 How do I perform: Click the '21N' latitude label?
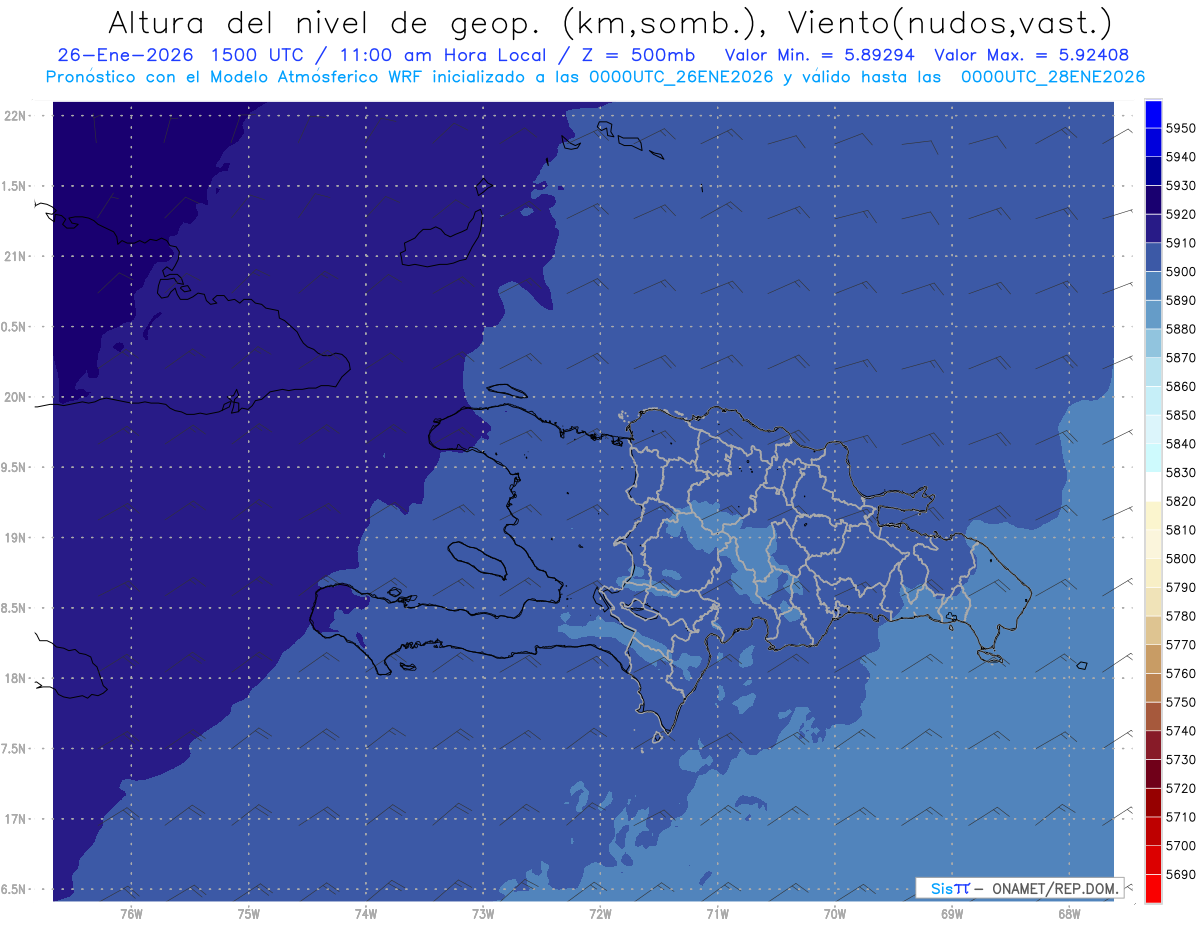pyautogui.click(x=15, y=257)
